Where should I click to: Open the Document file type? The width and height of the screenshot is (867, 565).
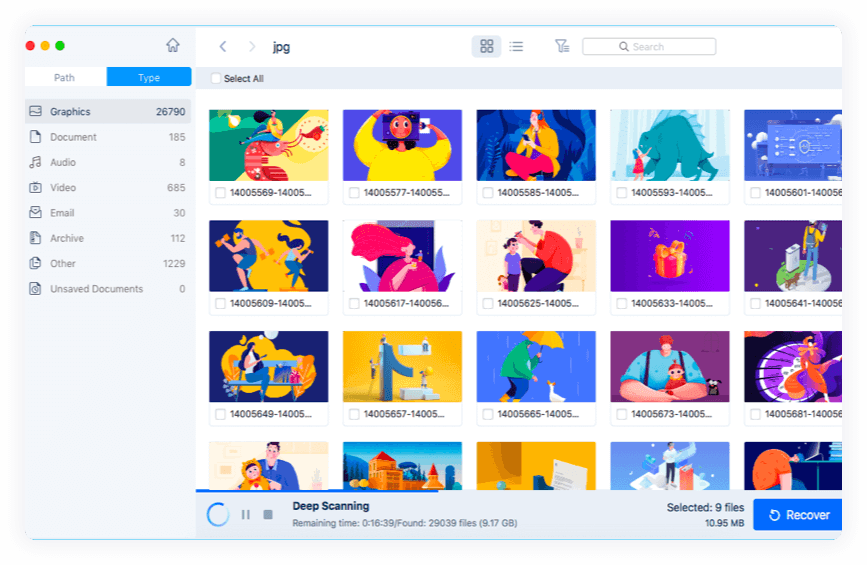108,137
